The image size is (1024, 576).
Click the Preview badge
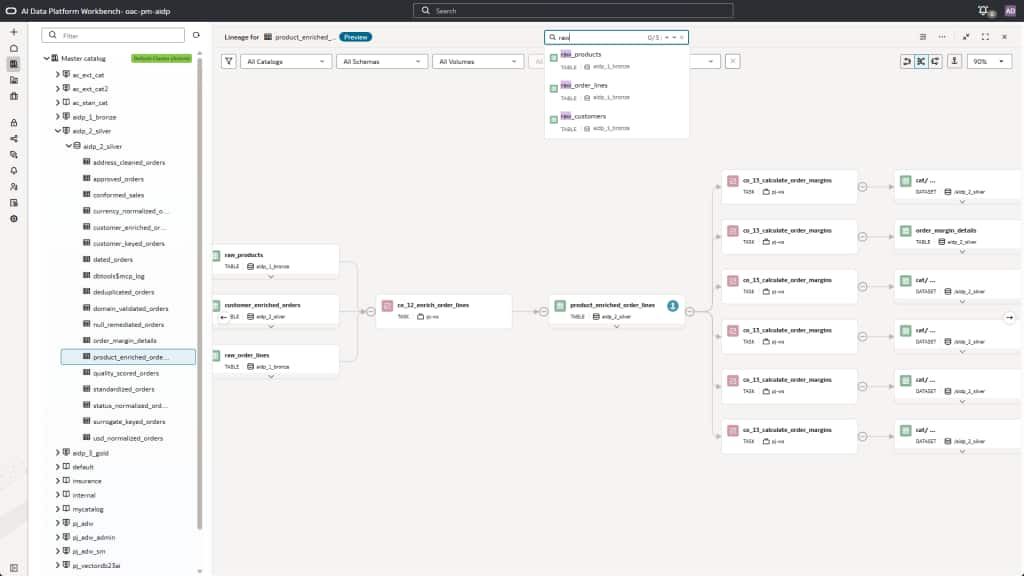coord(355,37)
